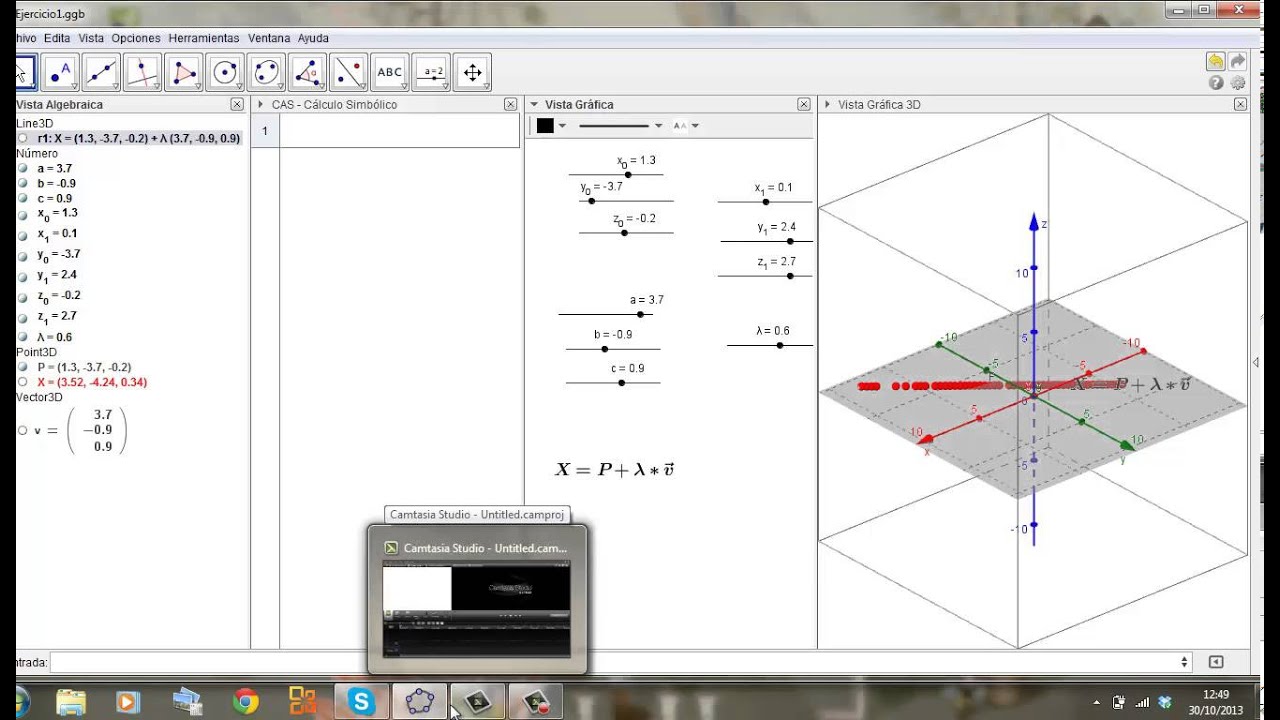Toggle visibility of number a = 3.7
Viewport: 1280px width, 720px height.
pos(22,168)
